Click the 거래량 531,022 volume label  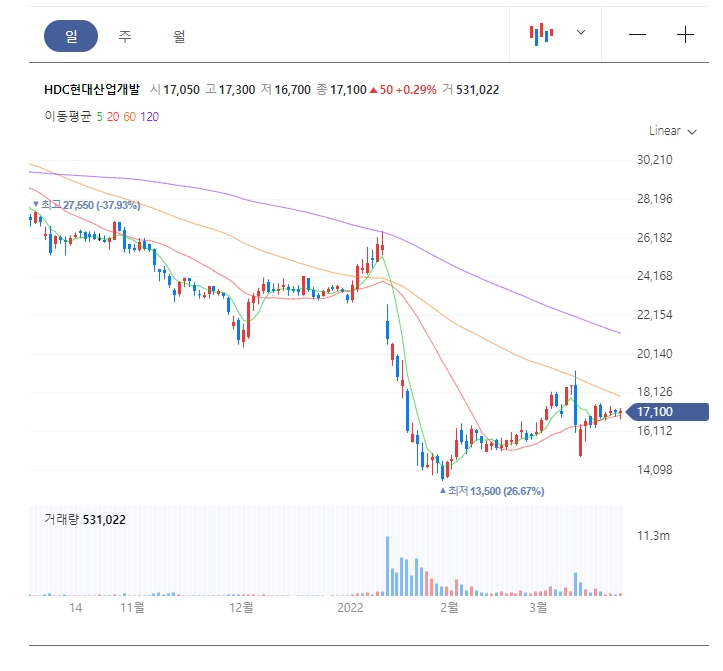tap(85, 520)
